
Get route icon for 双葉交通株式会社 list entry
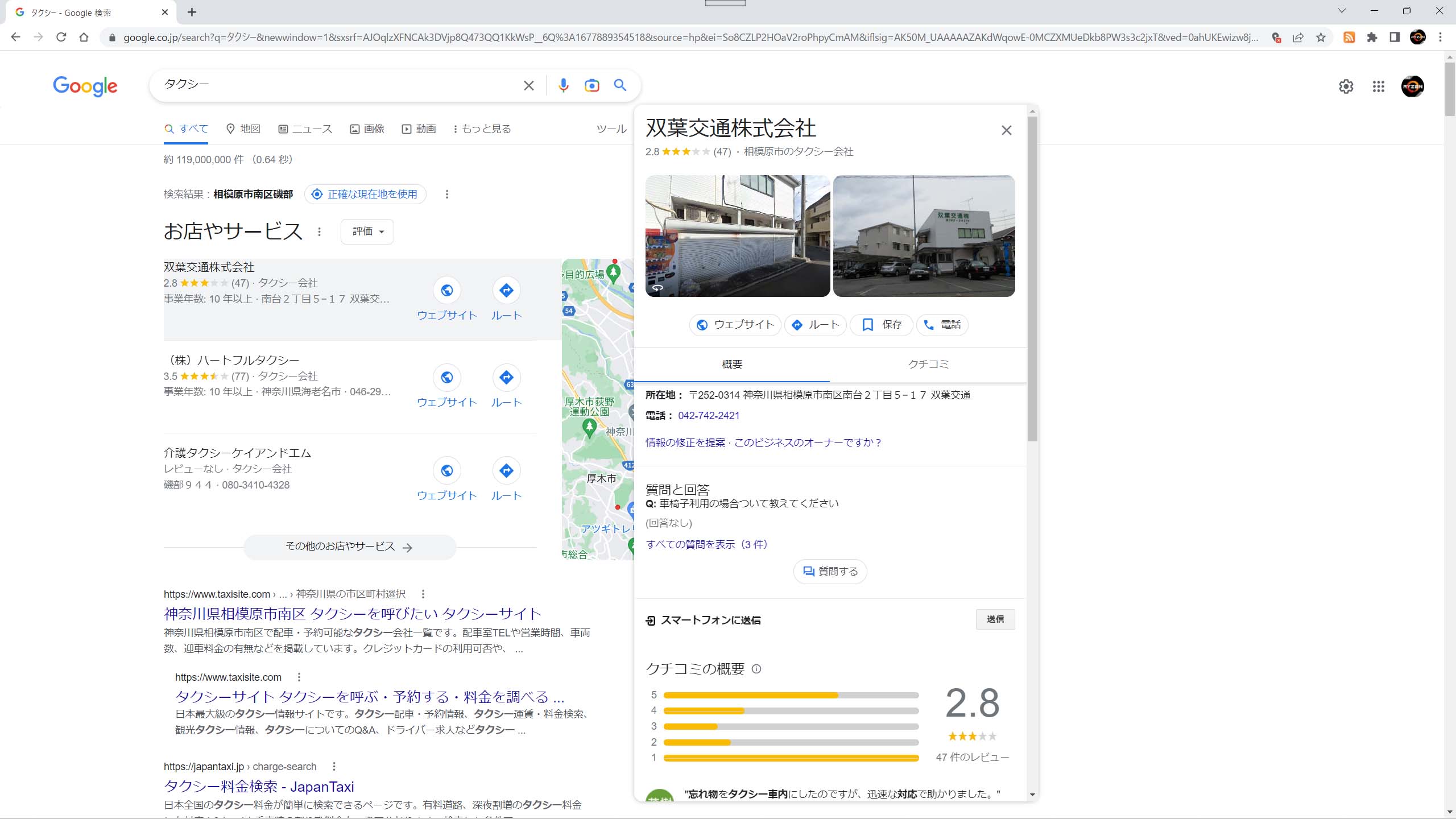coord(506,290)
